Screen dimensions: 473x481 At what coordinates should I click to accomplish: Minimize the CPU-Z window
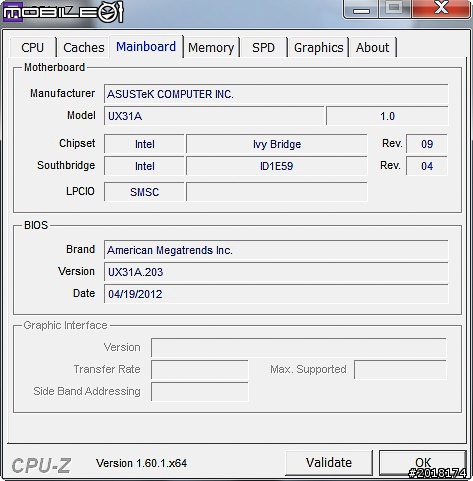pos(361,9)
